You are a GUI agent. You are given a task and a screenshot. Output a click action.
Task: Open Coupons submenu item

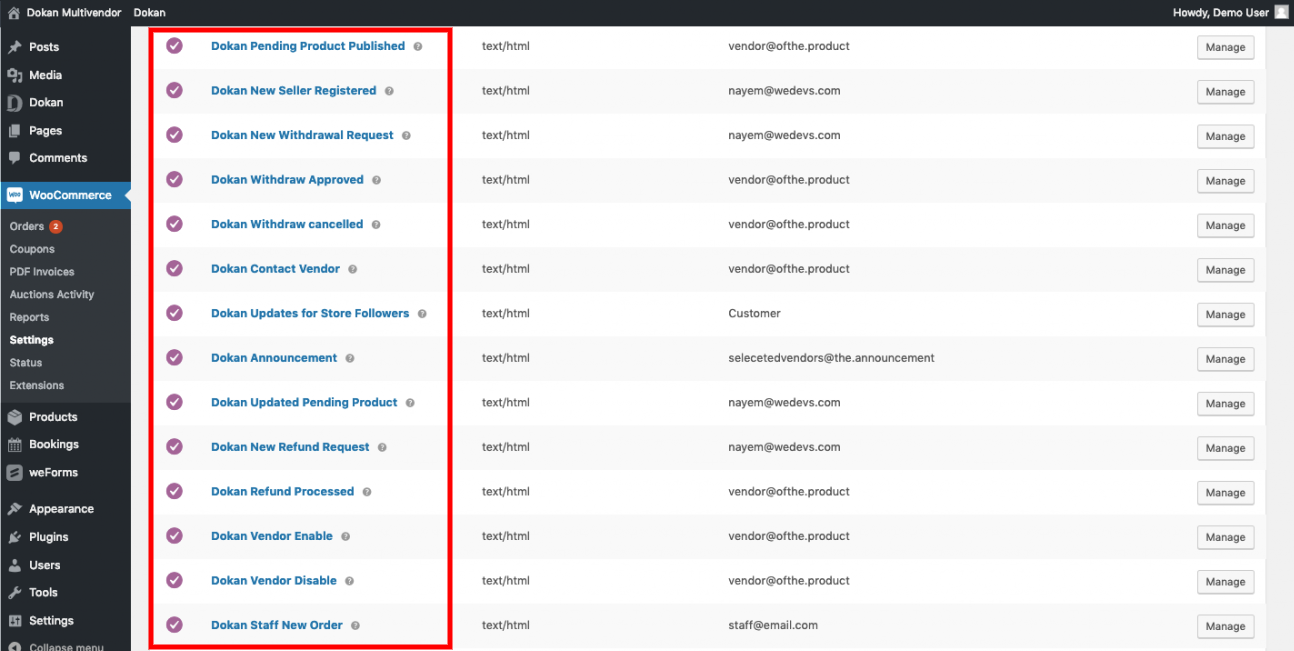coord(32,249)
